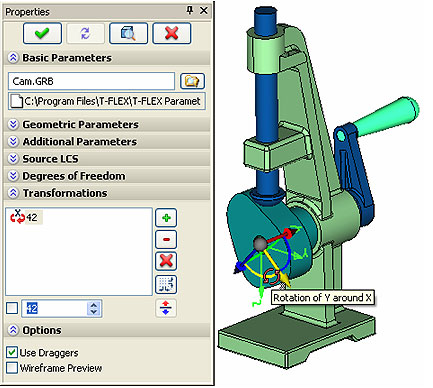Uncheck the Use Draggers option

pyautogui.click(x=12, y=352)
